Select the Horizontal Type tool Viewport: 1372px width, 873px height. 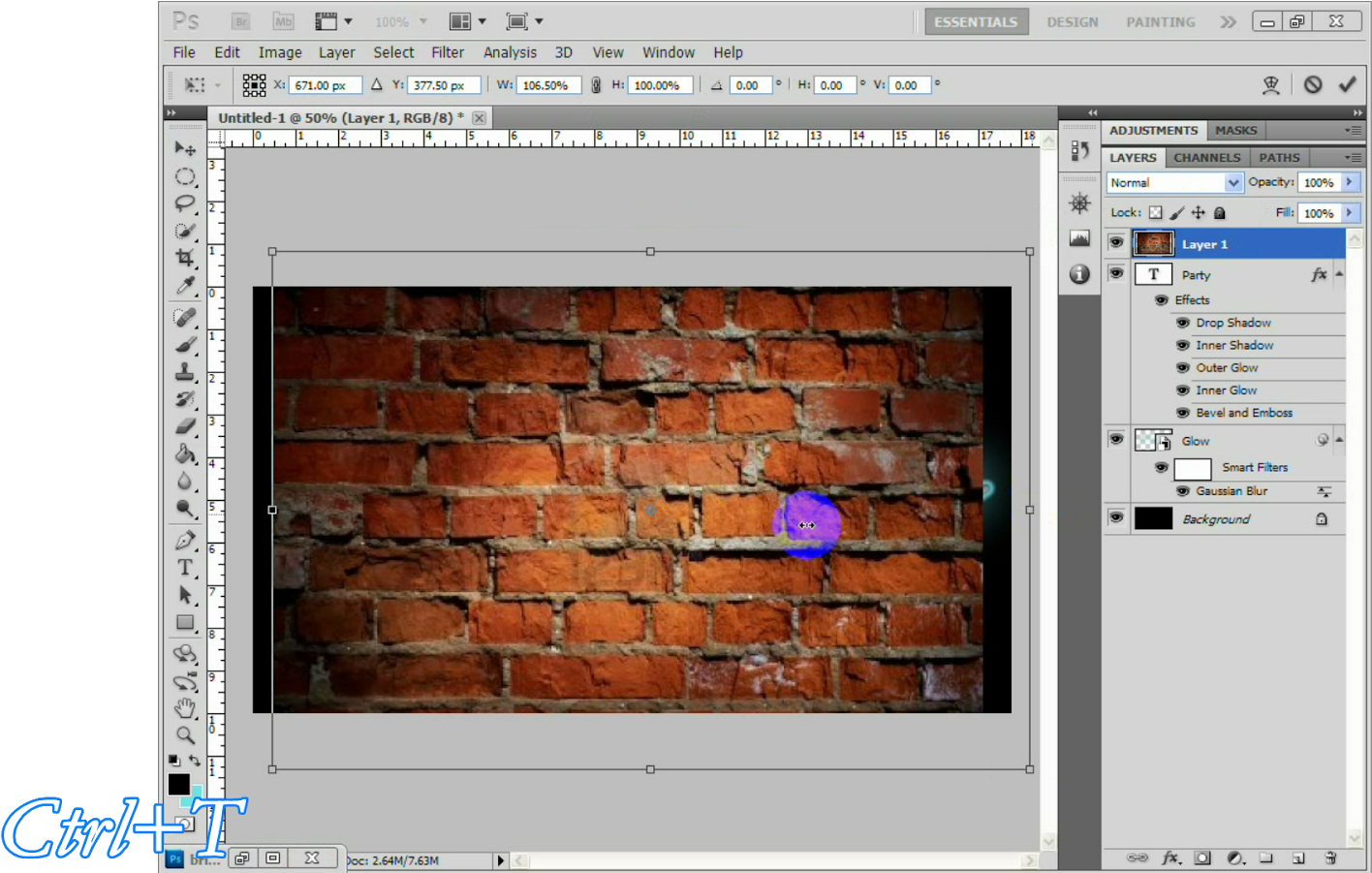tap(184, 568)
